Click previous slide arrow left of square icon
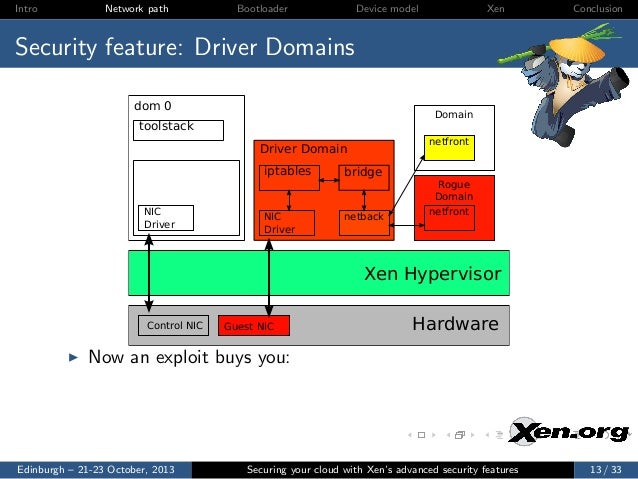638x479 pixels. [x=410, y=435]
